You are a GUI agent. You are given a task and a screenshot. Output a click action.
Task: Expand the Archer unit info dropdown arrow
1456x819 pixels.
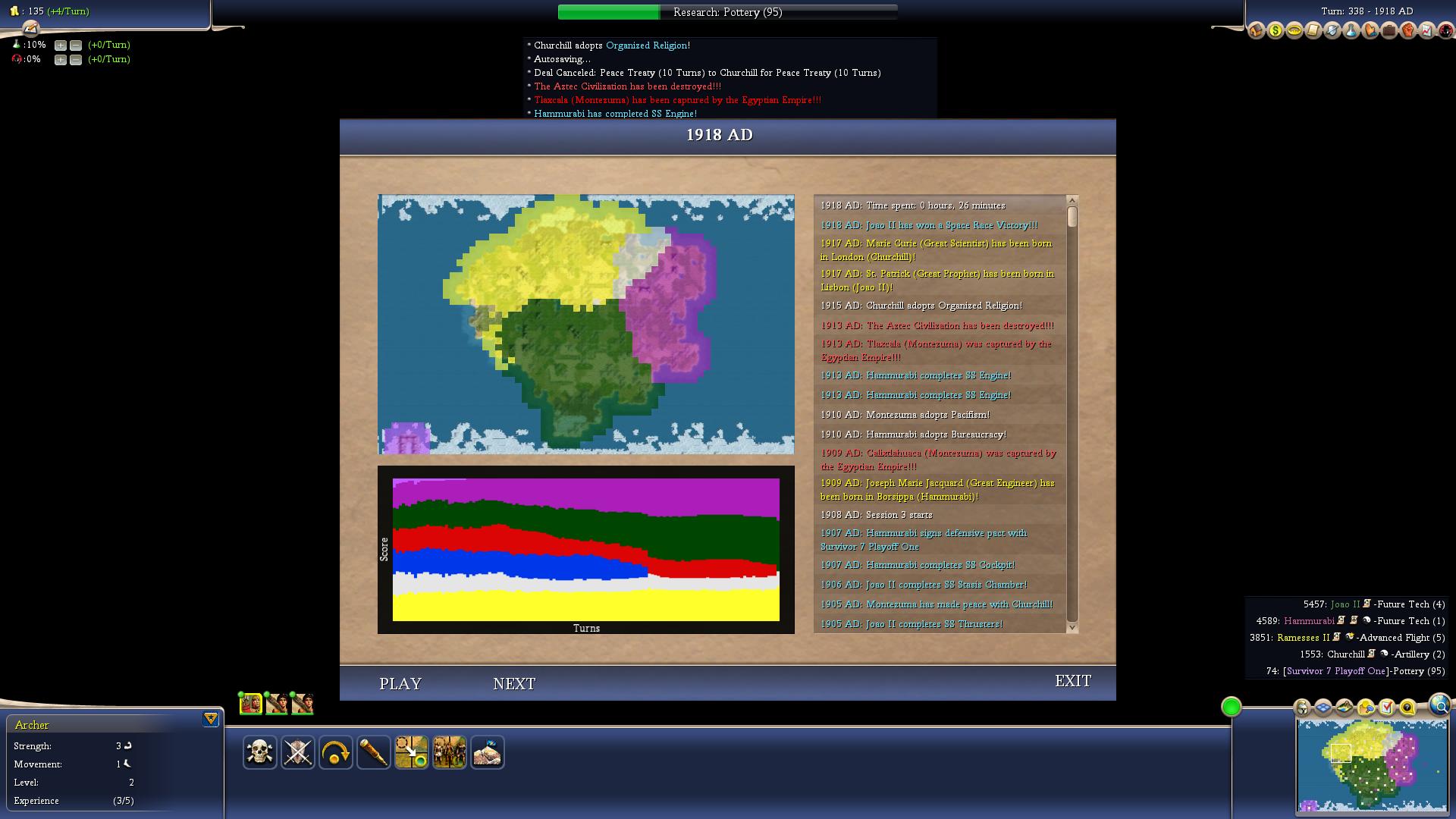(211, 719)
